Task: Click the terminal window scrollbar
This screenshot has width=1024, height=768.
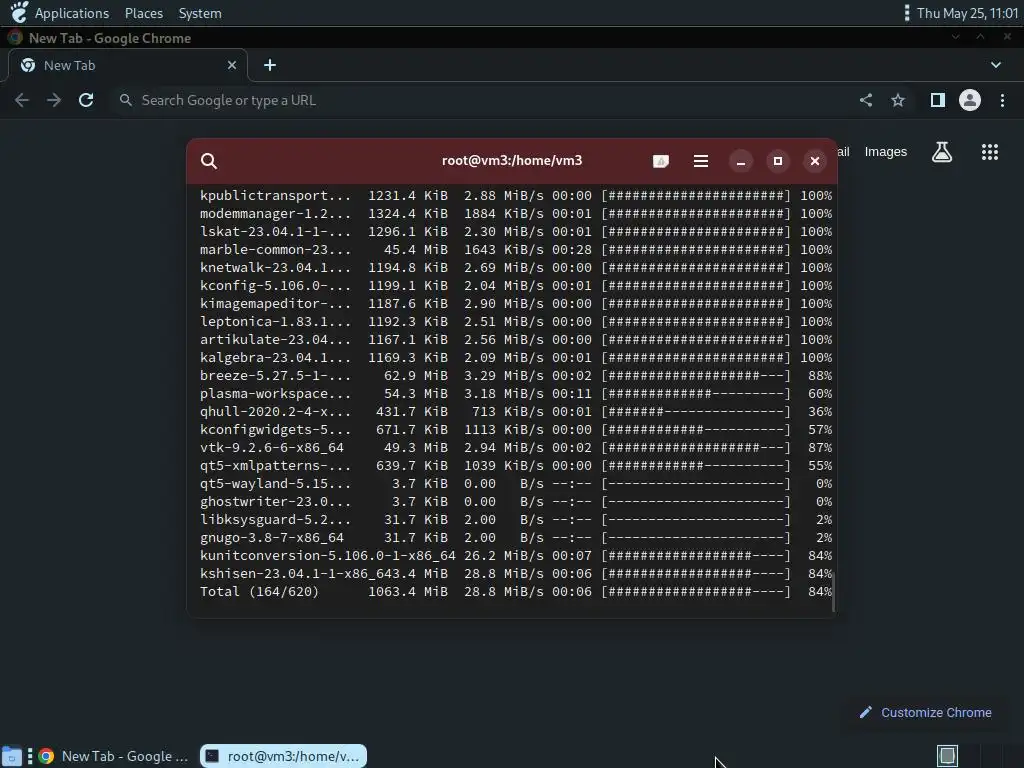Action: (833, 590)
